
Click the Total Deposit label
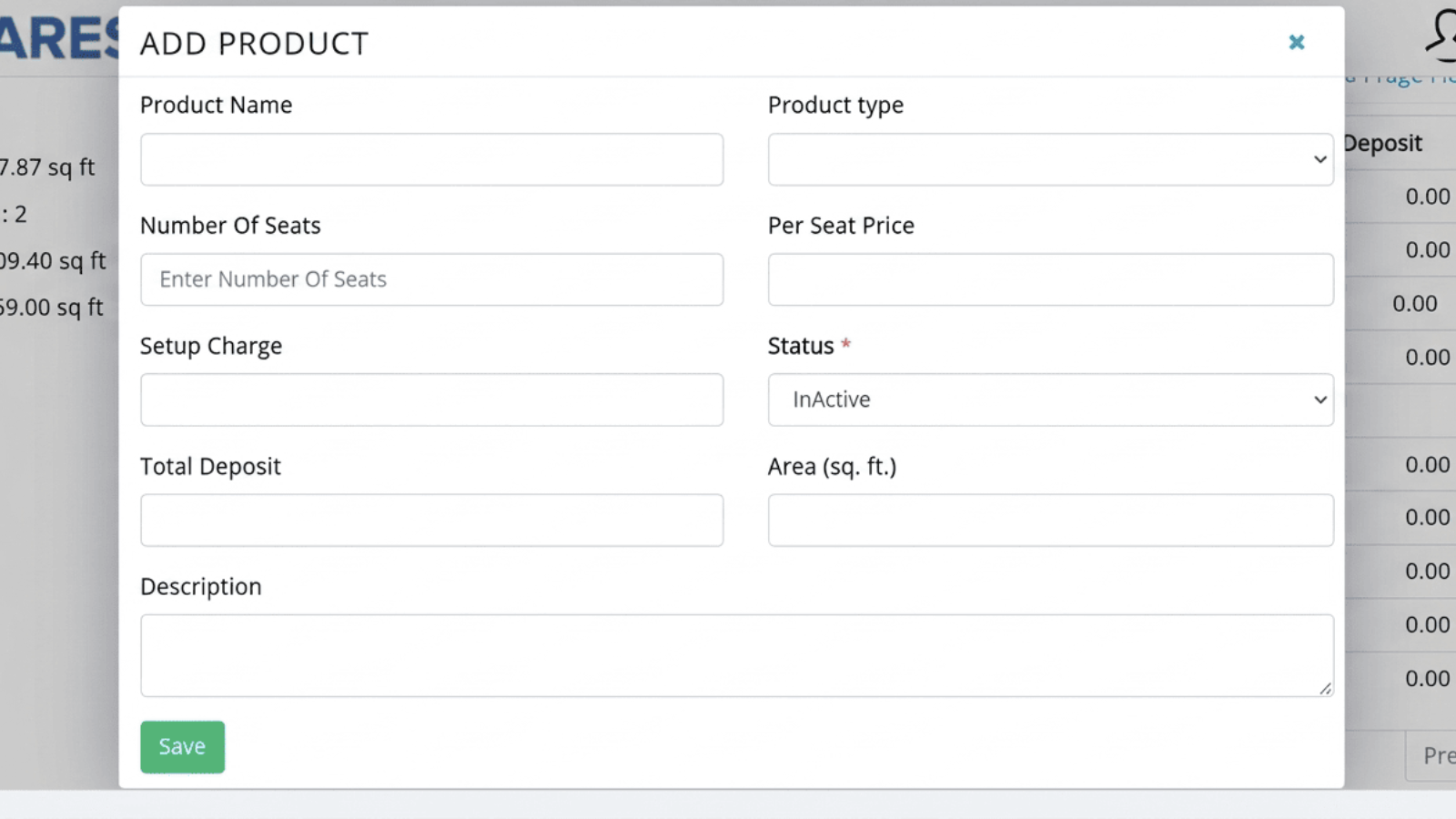click(x=210, y=467)
